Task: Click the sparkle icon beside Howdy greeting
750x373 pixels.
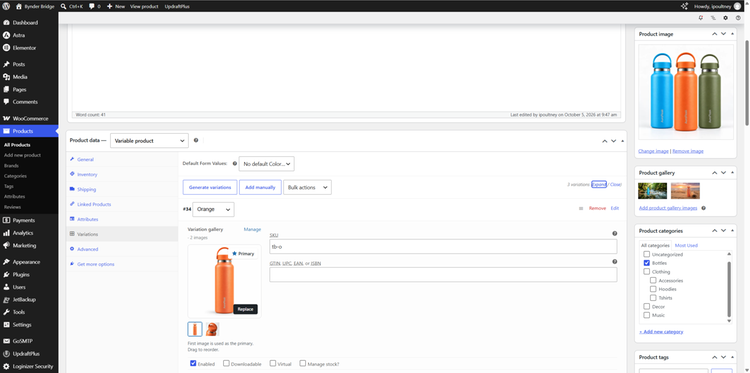Action: point(684,6)
